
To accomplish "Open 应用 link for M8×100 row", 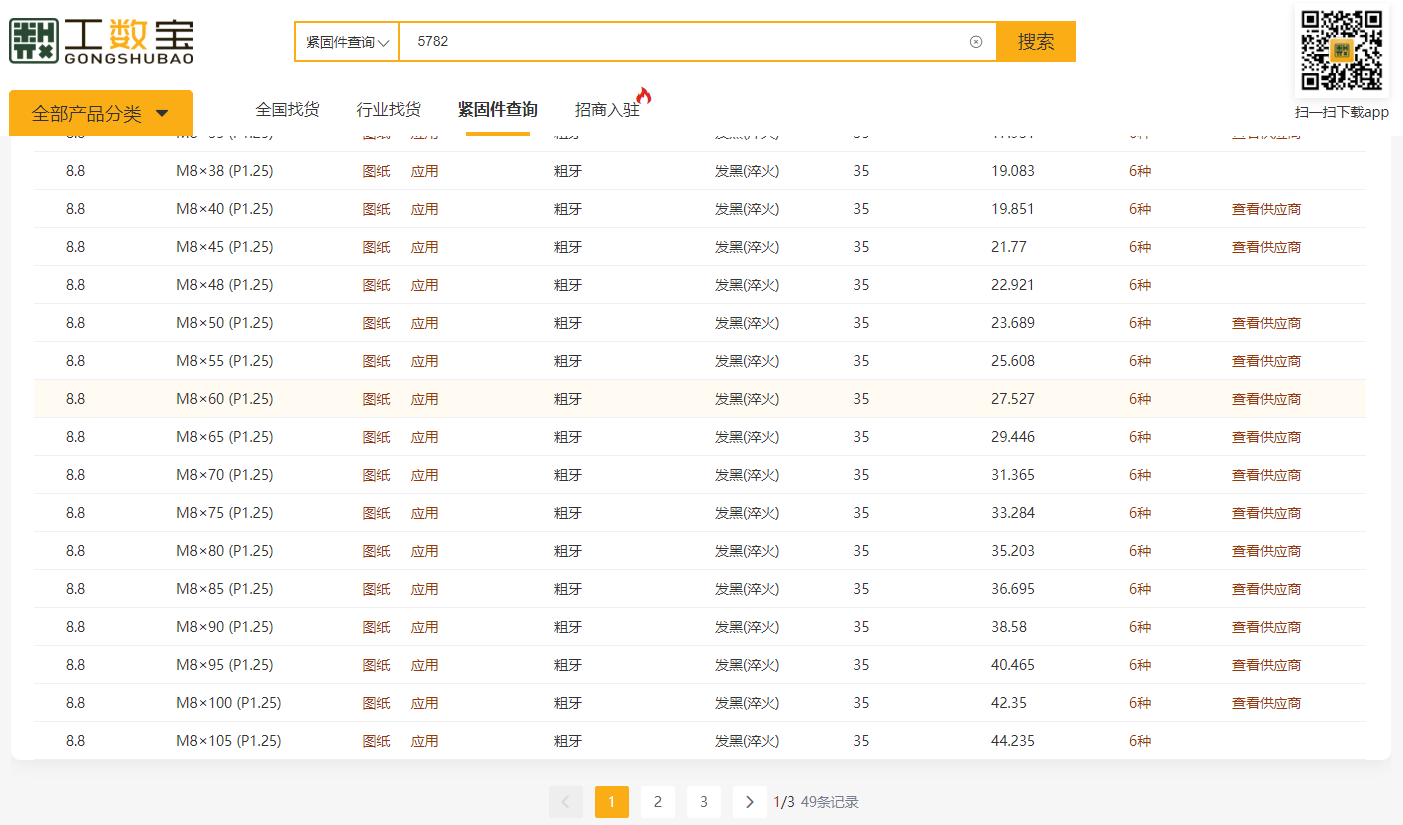I will coord(424,703).
